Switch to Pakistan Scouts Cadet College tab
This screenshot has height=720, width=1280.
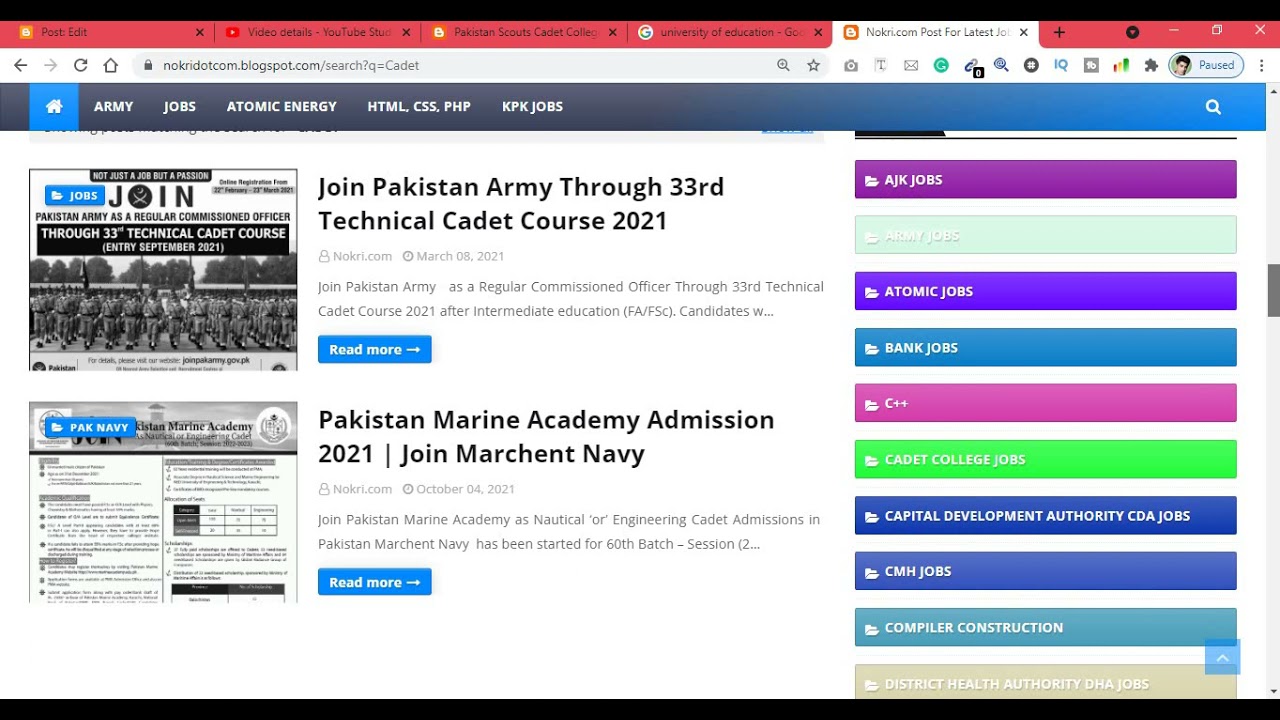point(524,32)
